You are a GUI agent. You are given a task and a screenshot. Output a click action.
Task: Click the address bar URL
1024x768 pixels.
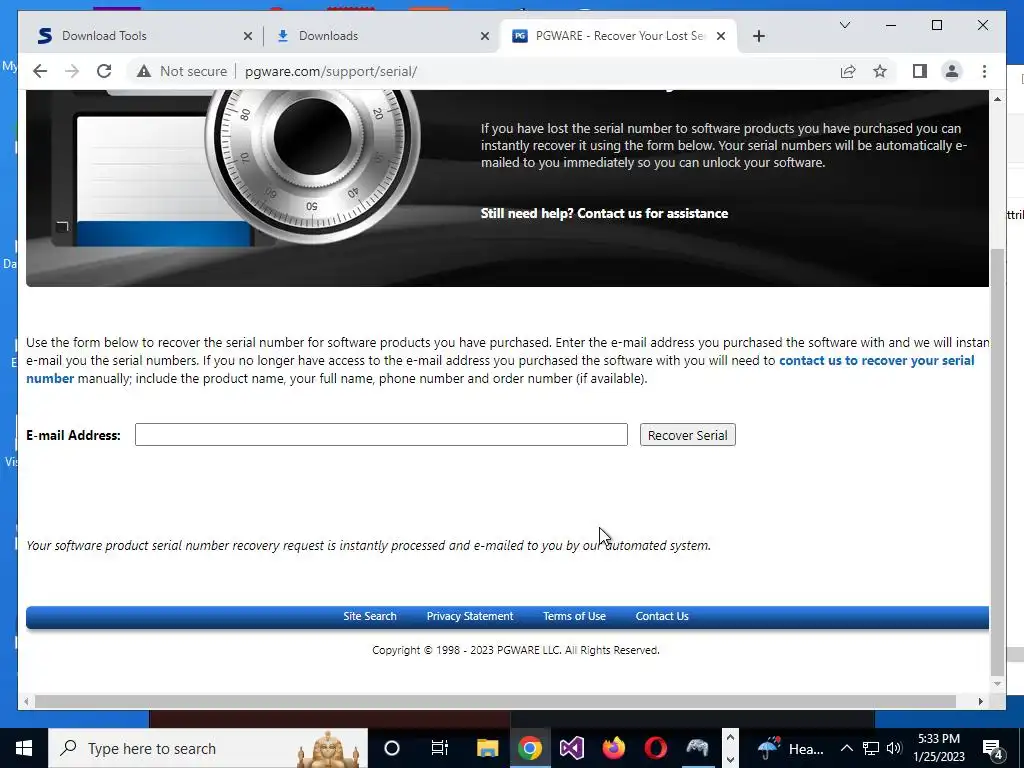coord(331,71)
